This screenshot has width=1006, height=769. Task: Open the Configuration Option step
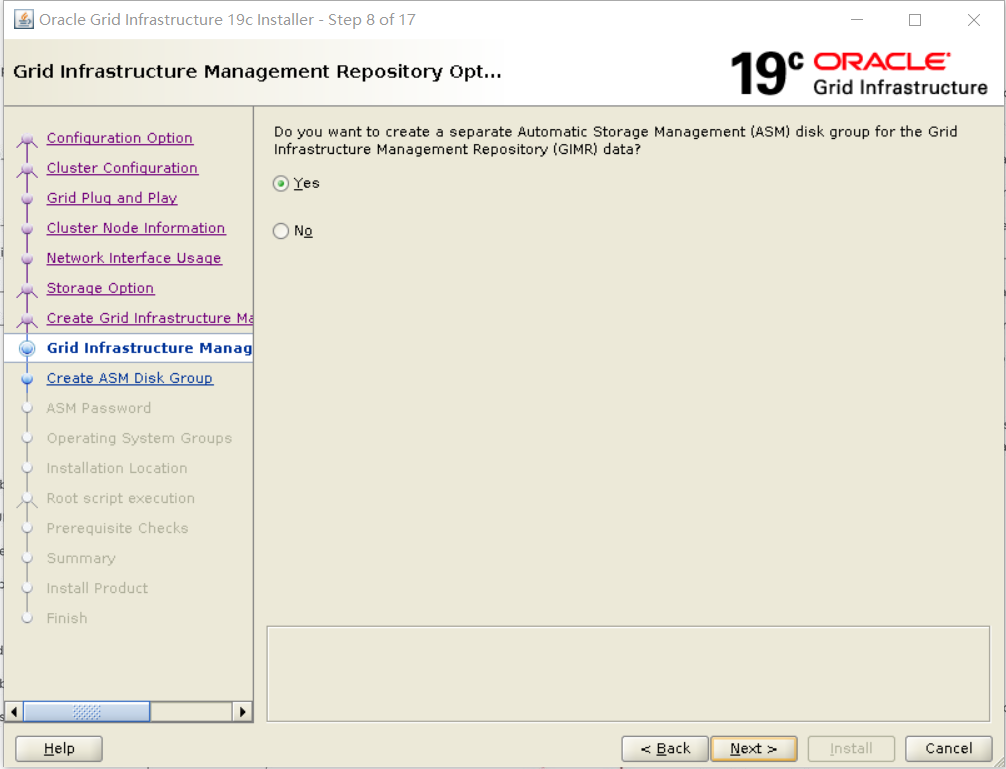(119, 138)
